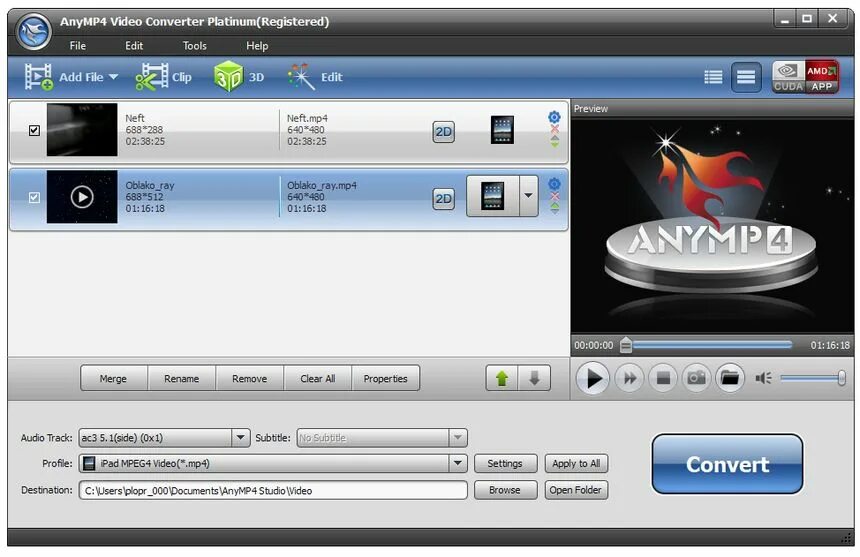The image size is (860, 557).
Task: Open the settings gear for Oblako_ray
Action: pos(555,184)
